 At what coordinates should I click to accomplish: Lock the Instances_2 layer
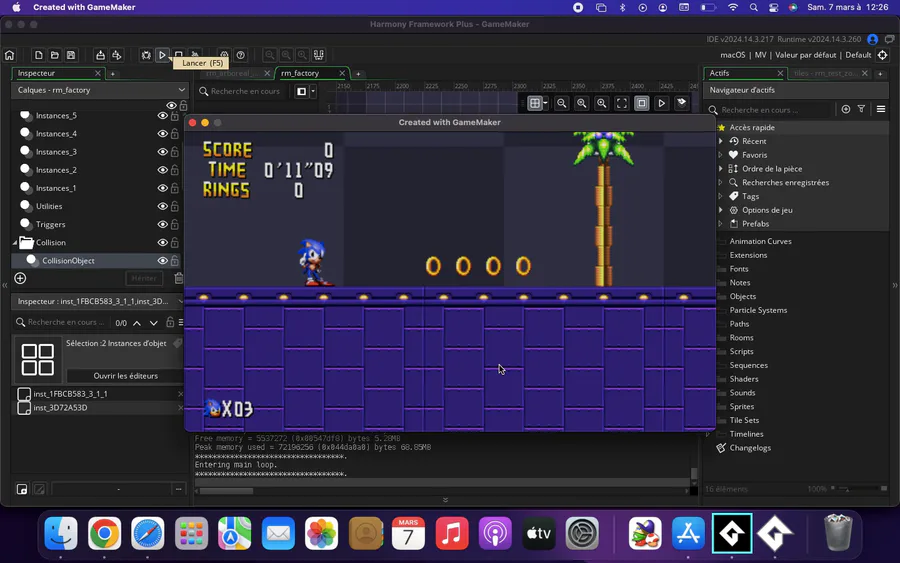tap(174, 170)
